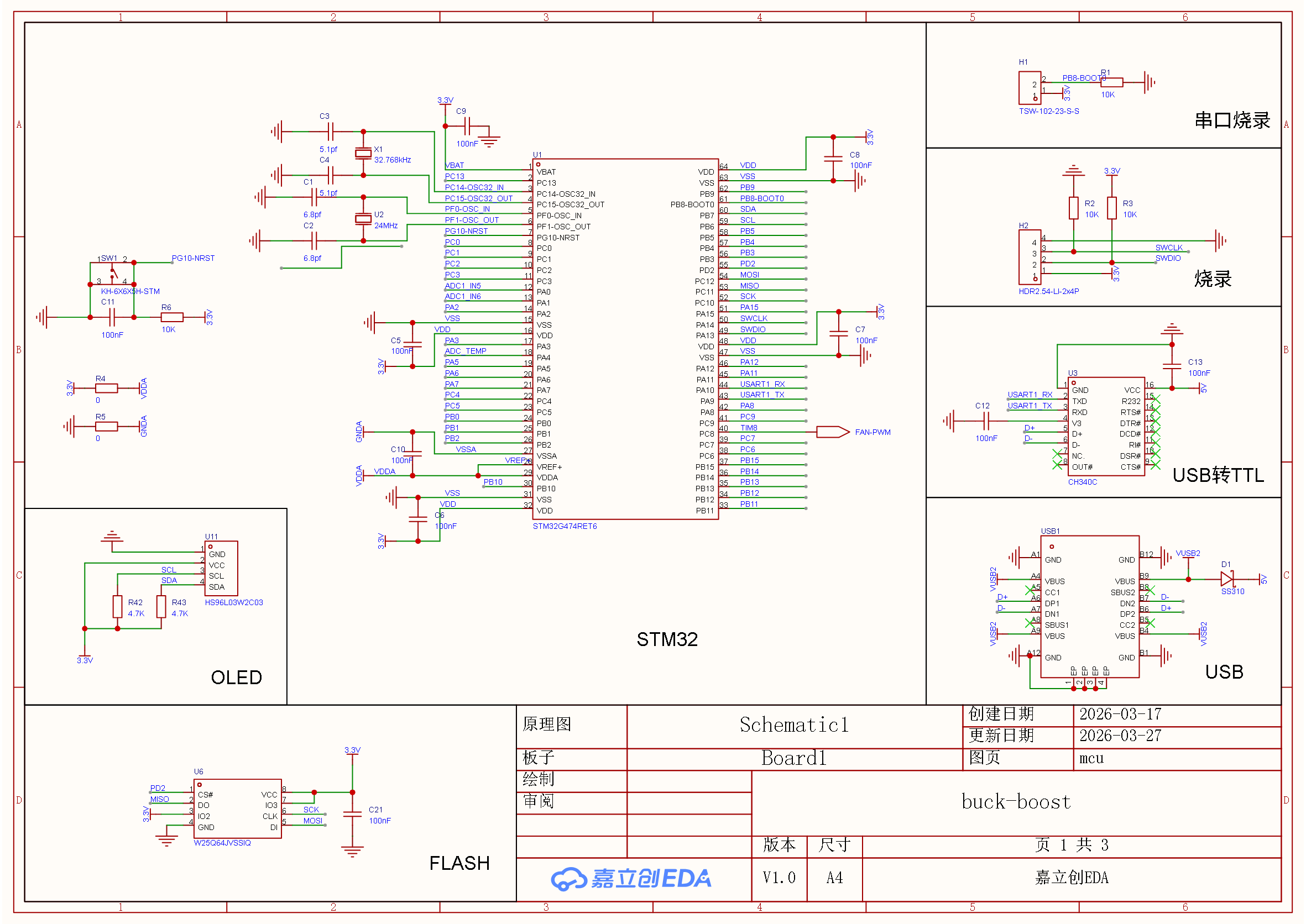
Task: Select the V1.0 version field
Action: (x=779, y=878)
